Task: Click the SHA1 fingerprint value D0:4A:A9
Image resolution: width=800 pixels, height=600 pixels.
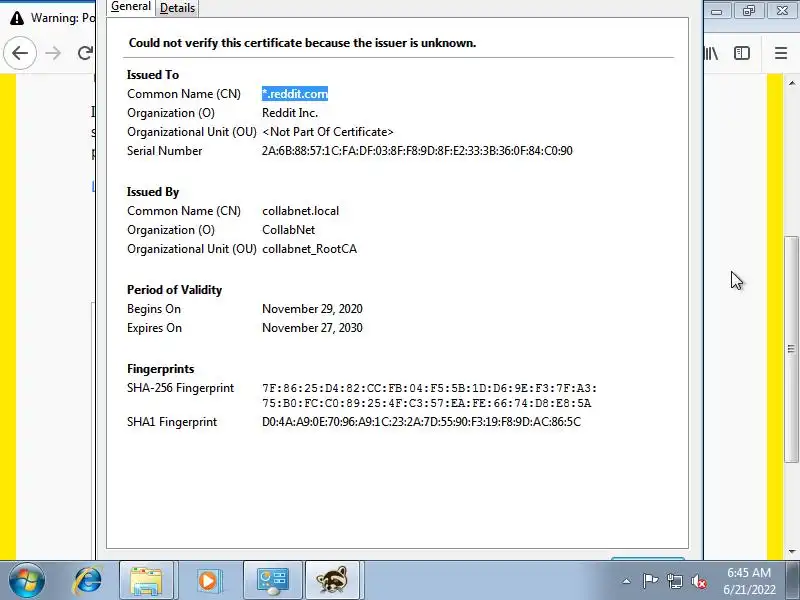Action: pos(421,421)
